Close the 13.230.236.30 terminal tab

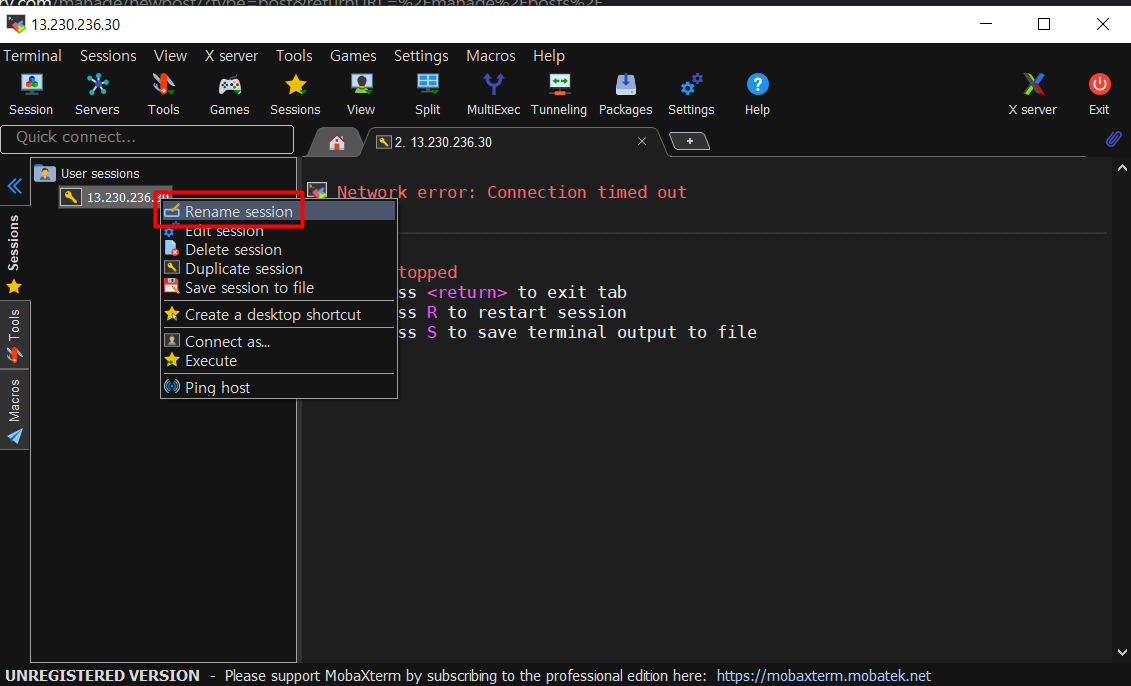642,141
